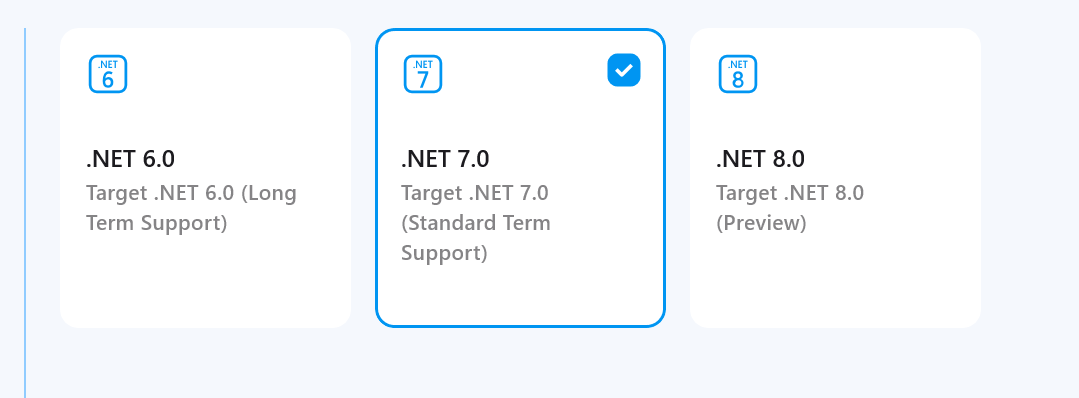Pick the (Preview) framework description
The height and width of the screenshot is (398, 1079).
[x=761, y=223]
